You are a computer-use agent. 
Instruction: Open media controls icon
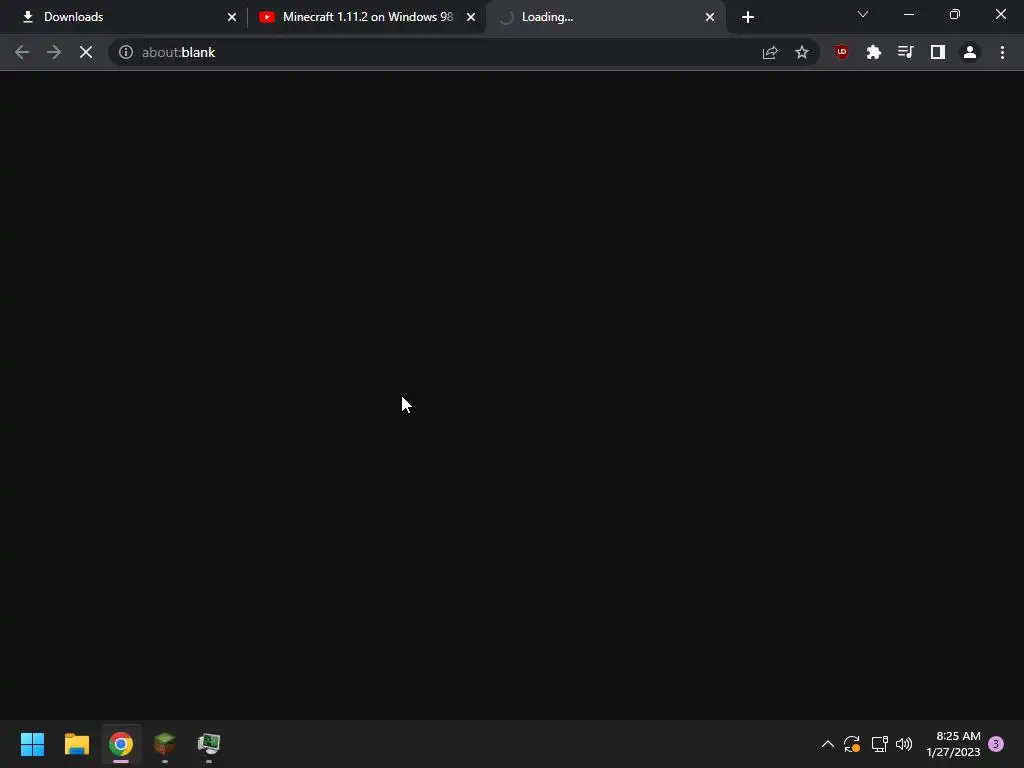coord(905,52)
